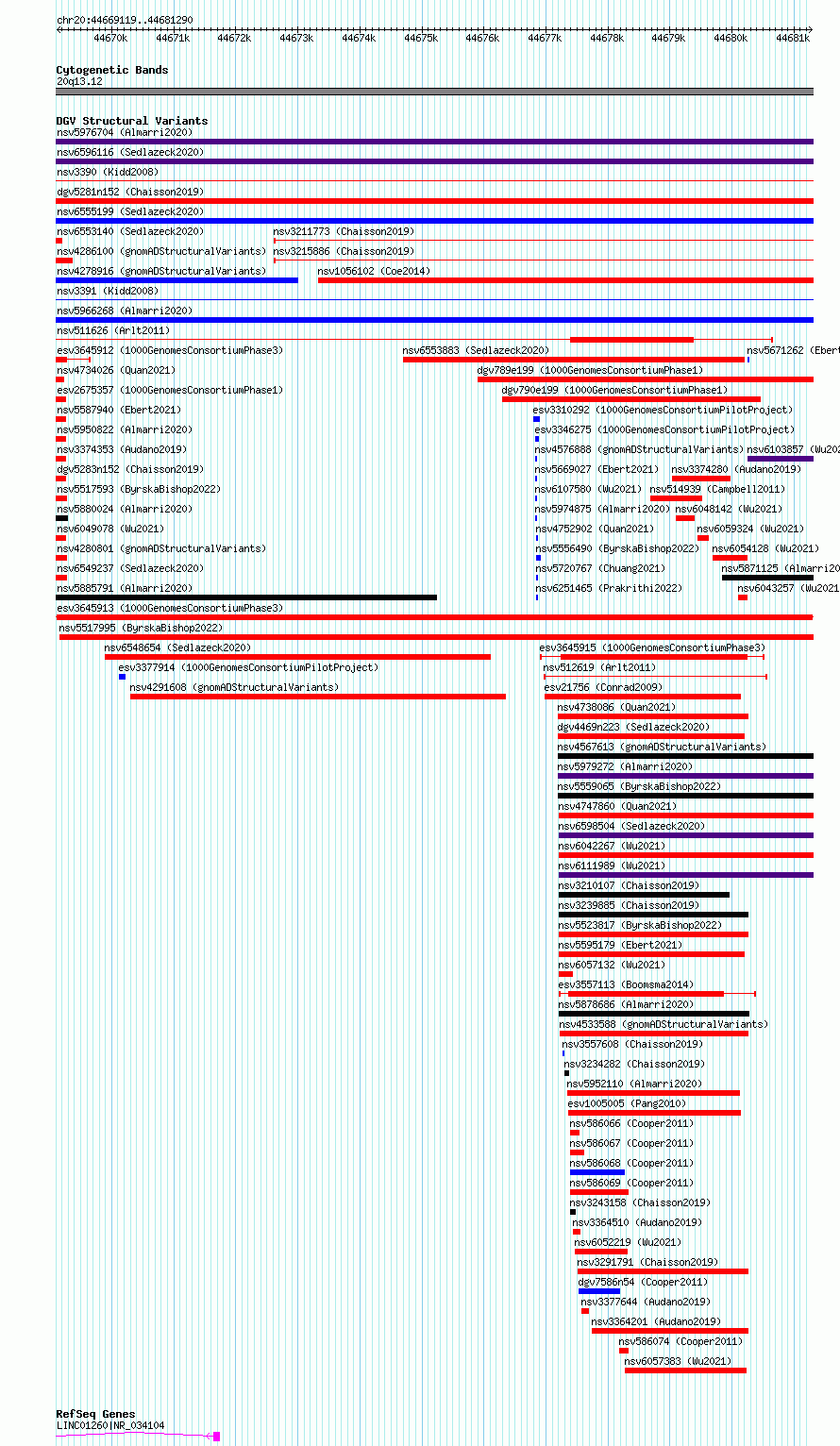The image size is (840, 1446).
Task: Click the 44675k ruler tick label
Action: point(421,38)
